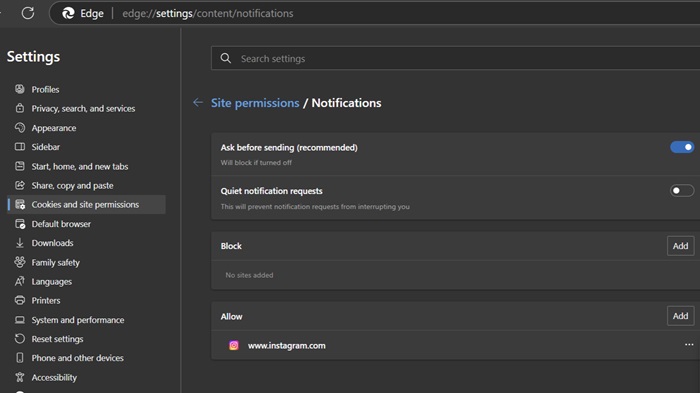Click Will block if turned off text
The width and height of the screenshot is (700, 393).
pos(256,163)
